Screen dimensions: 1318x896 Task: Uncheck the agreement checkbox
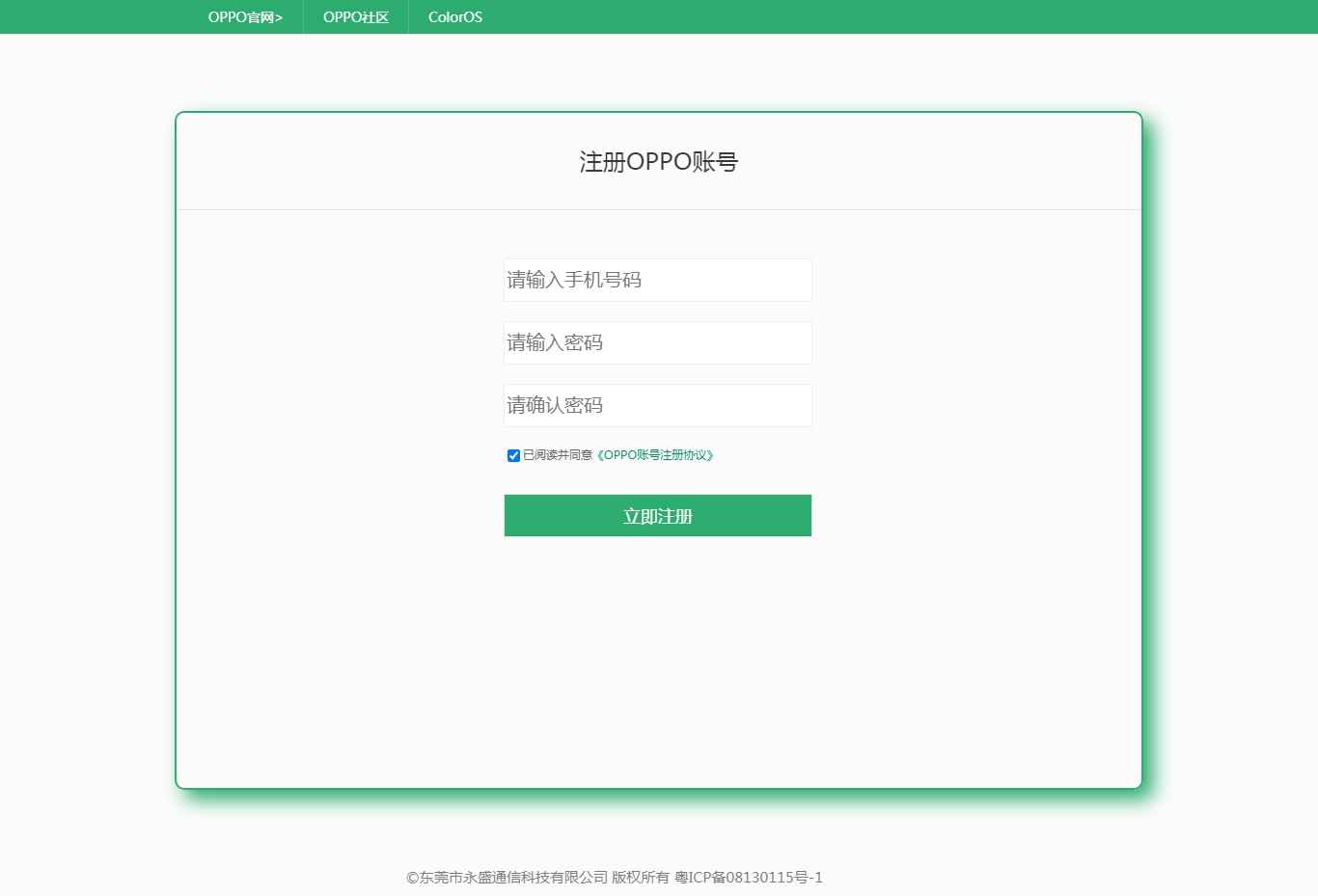click(x=513, y=455)
